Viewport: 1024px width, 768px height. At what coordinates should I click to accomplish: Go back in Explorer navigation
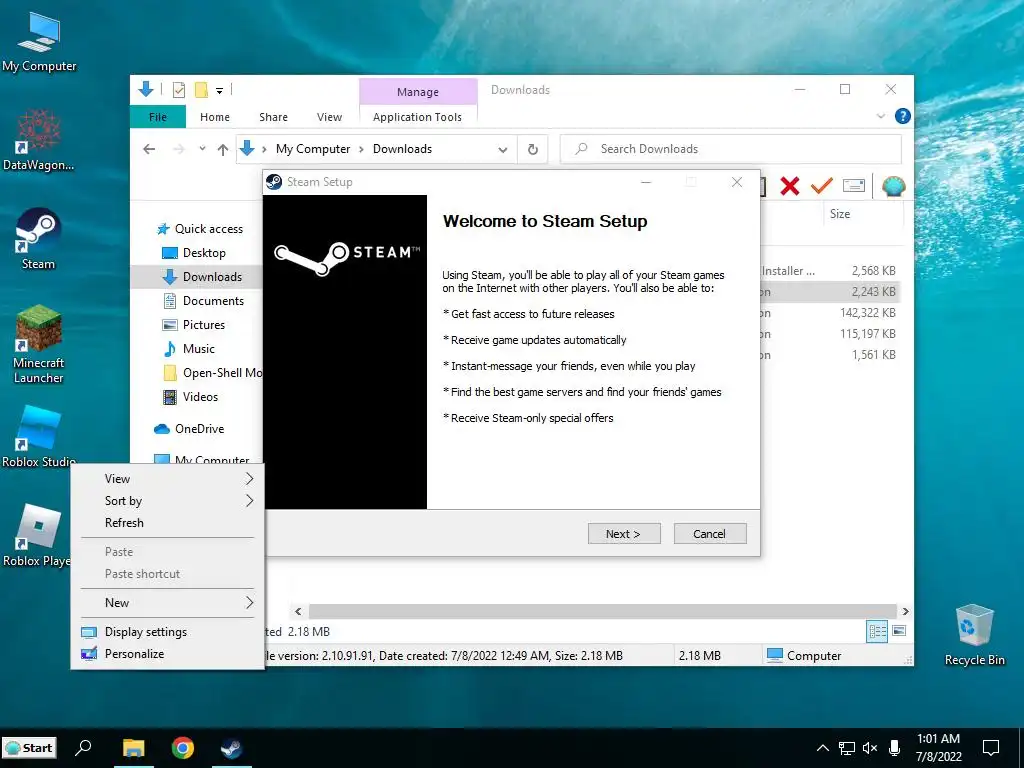coord(150,150)
